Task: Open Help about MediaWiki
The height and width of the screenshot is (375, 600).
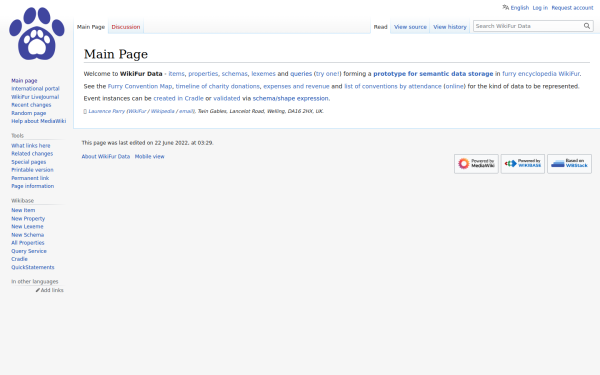Action: coord(38,121)
